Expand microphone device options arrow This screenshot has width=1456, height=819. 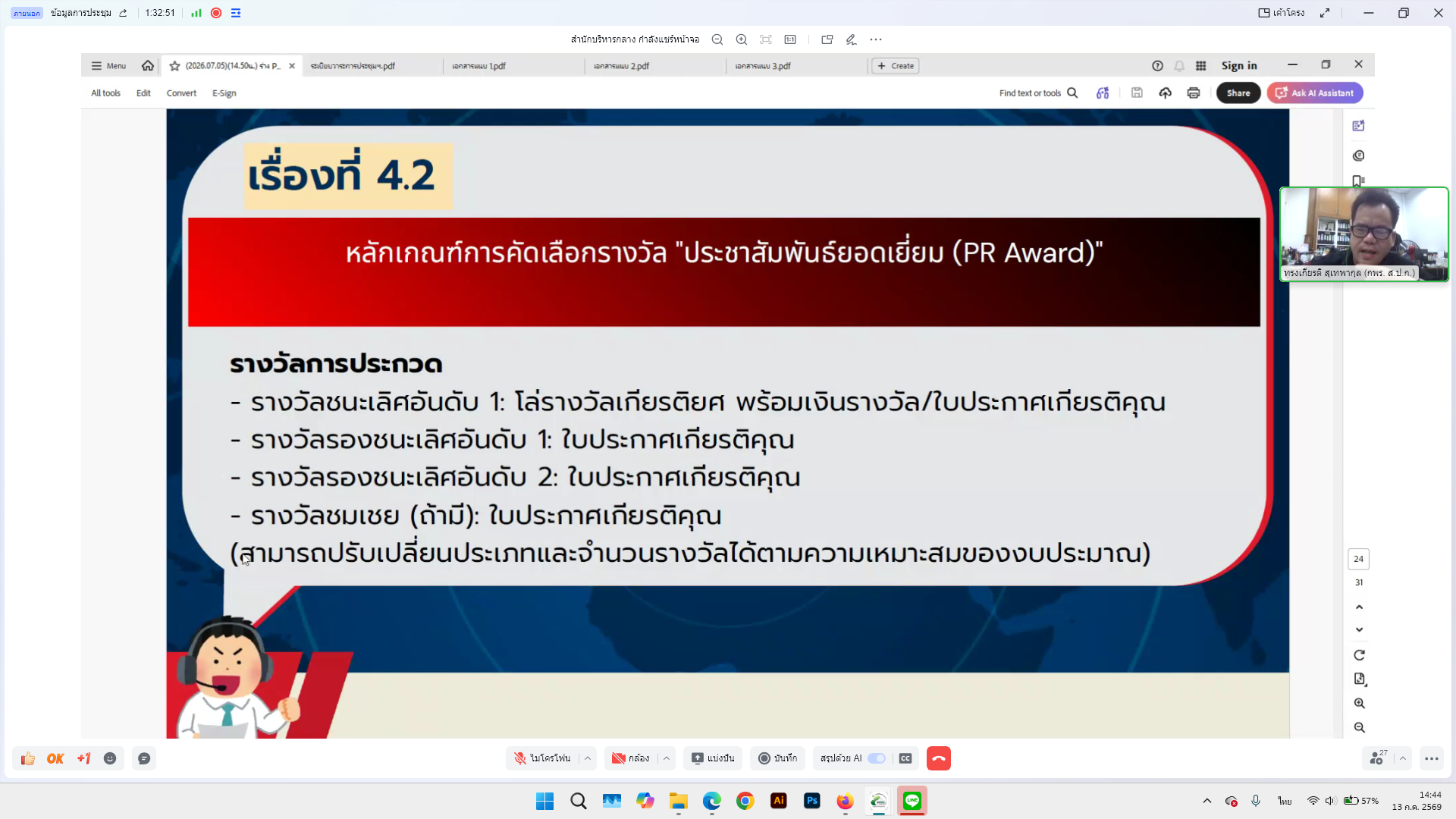588,758
